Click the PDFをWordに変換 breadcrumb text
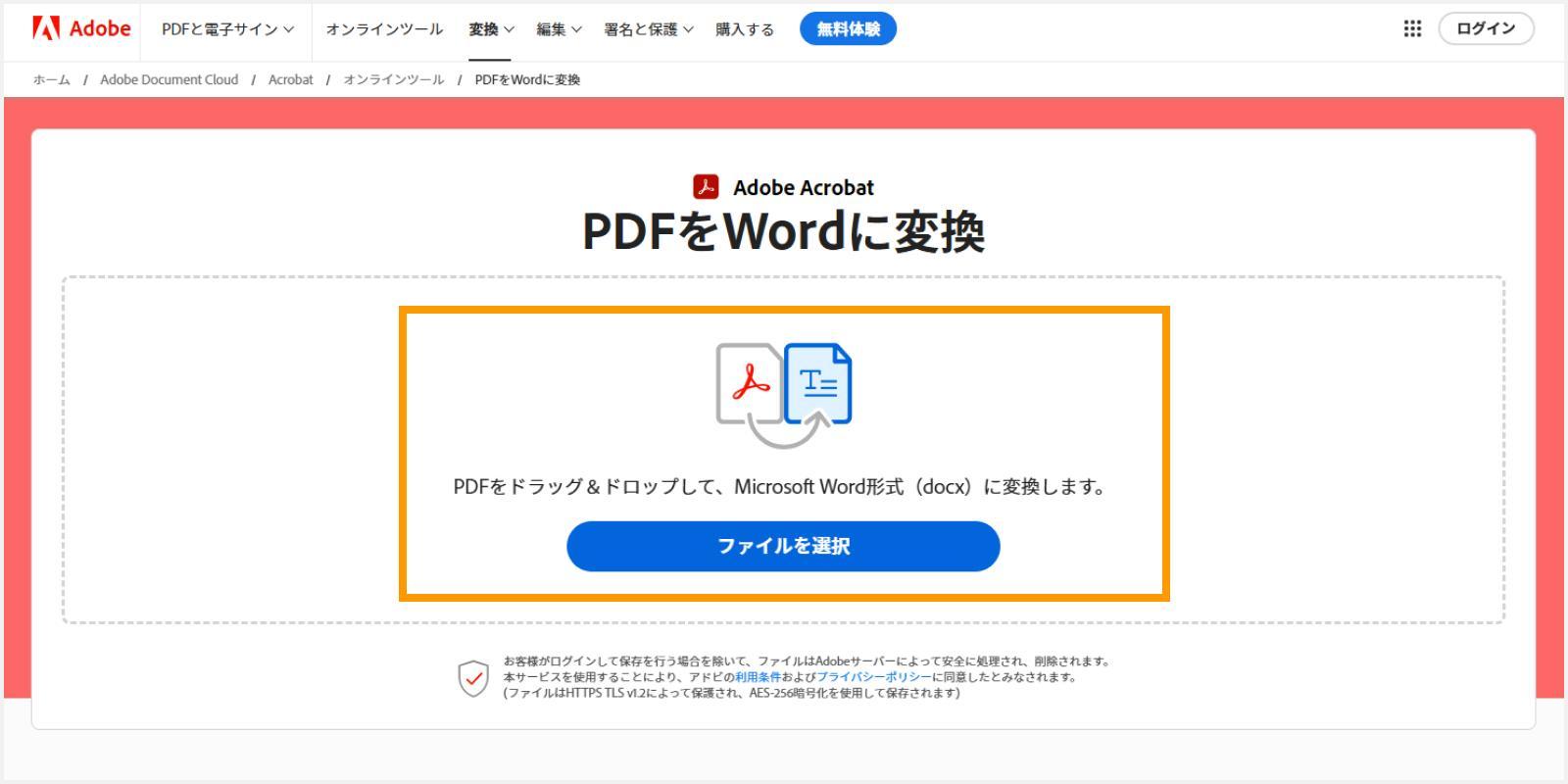The image size is (1568, 784). coord(527,79)
